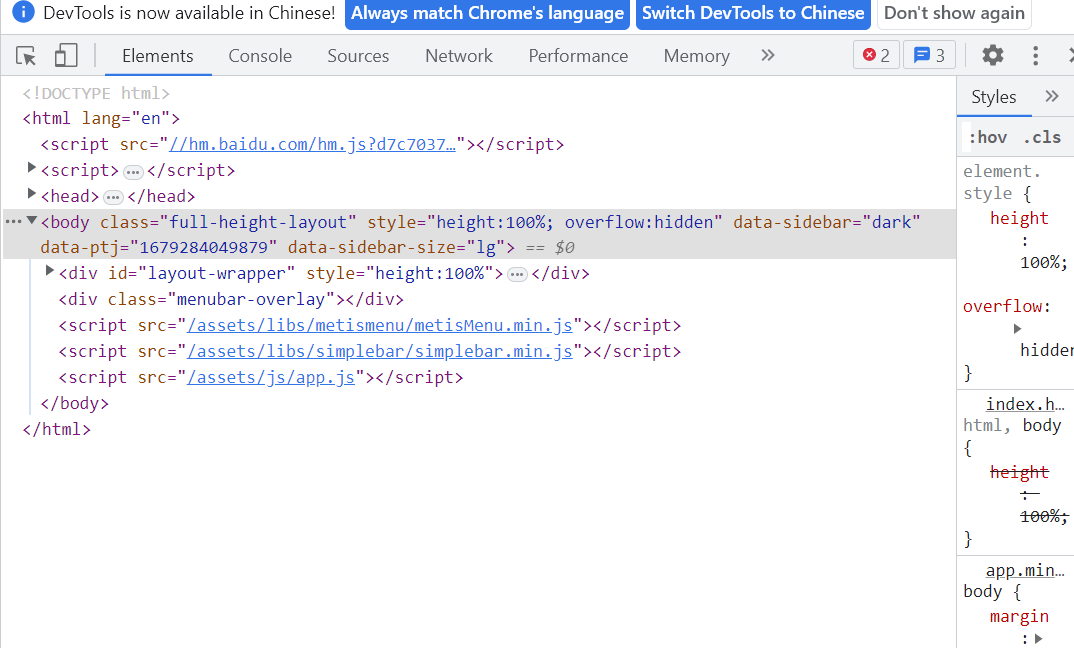The width and height of the screenshot is (1074, 648).
Task: Select the closing </html> tag
Action: coord(57,429)
